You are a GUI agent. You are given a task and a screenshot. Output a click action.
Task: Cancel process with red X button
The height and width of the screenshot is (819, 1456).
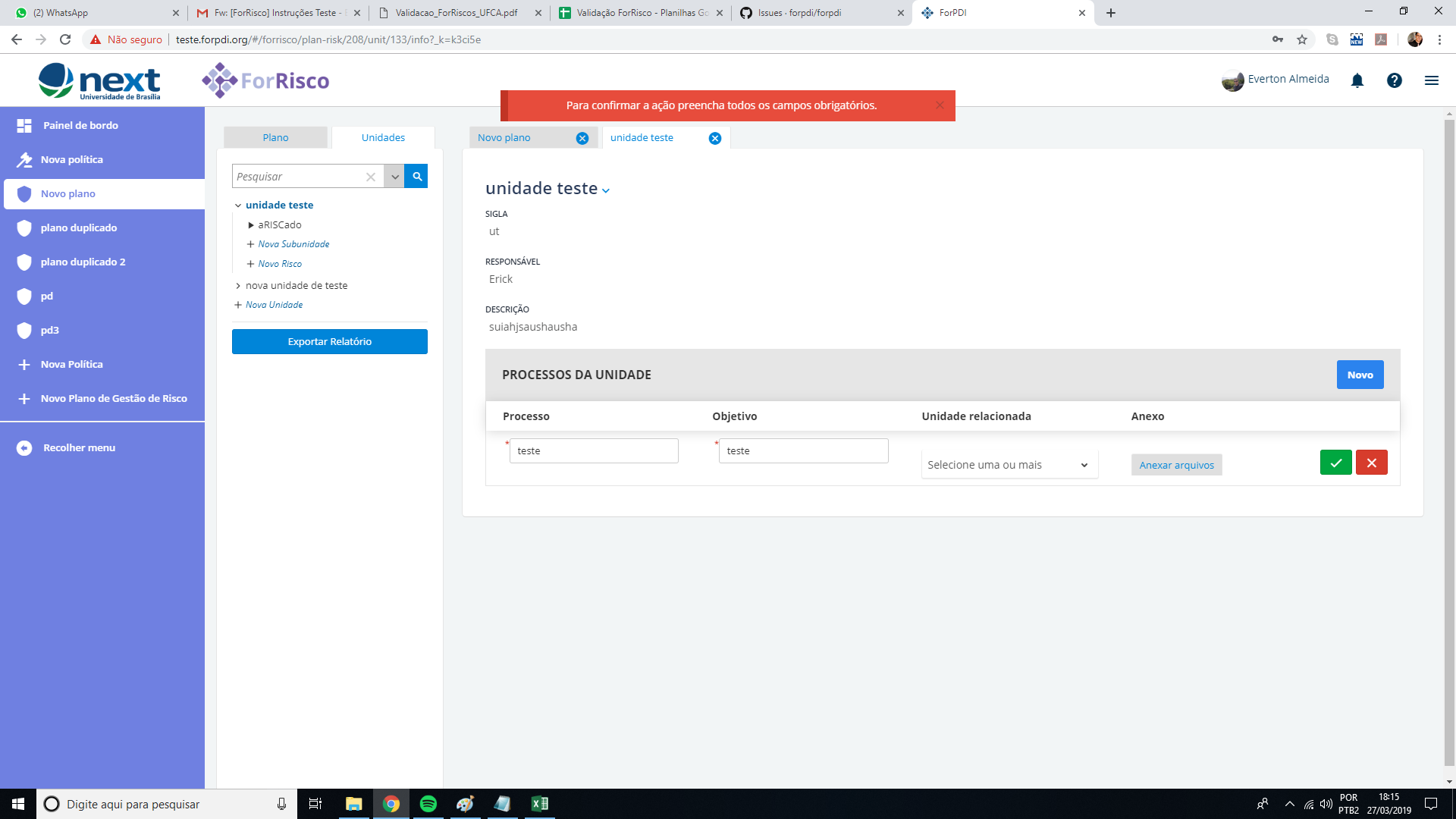(x=1371, y=463)
